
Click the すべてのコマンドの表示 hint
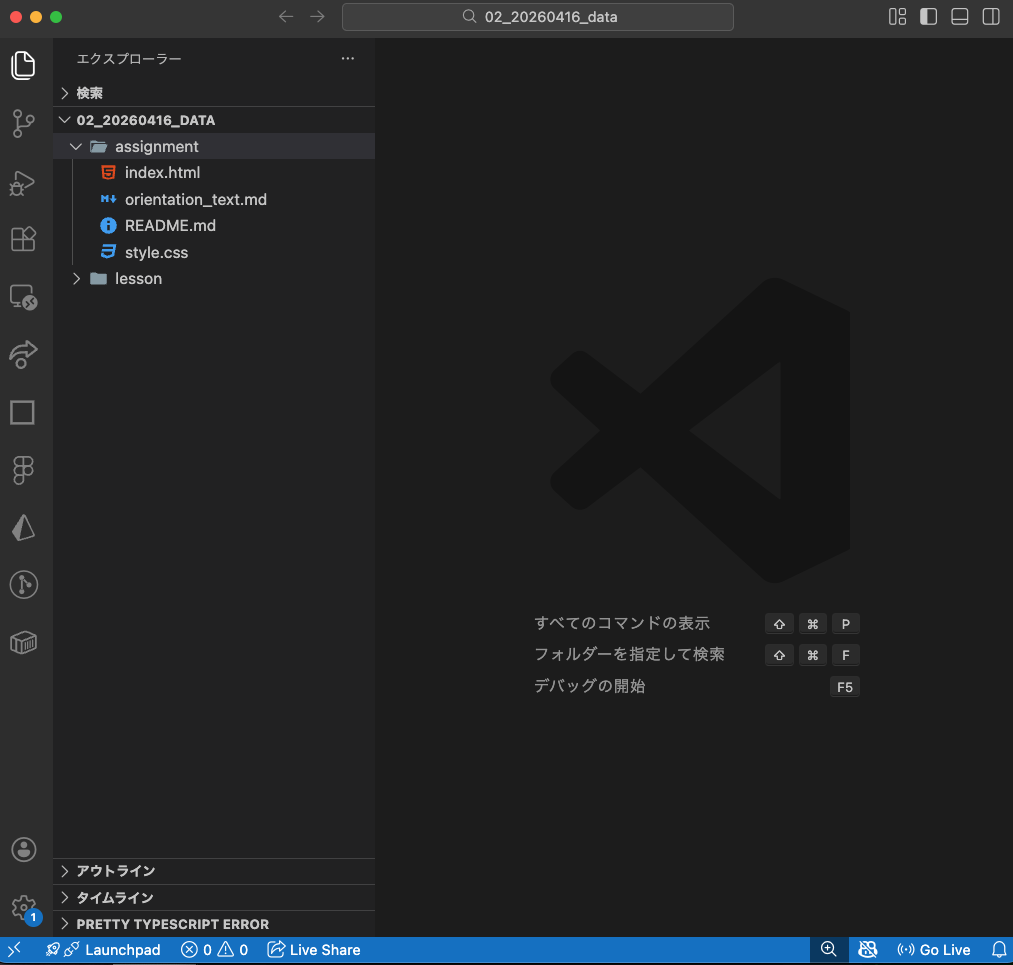point(622,623)
